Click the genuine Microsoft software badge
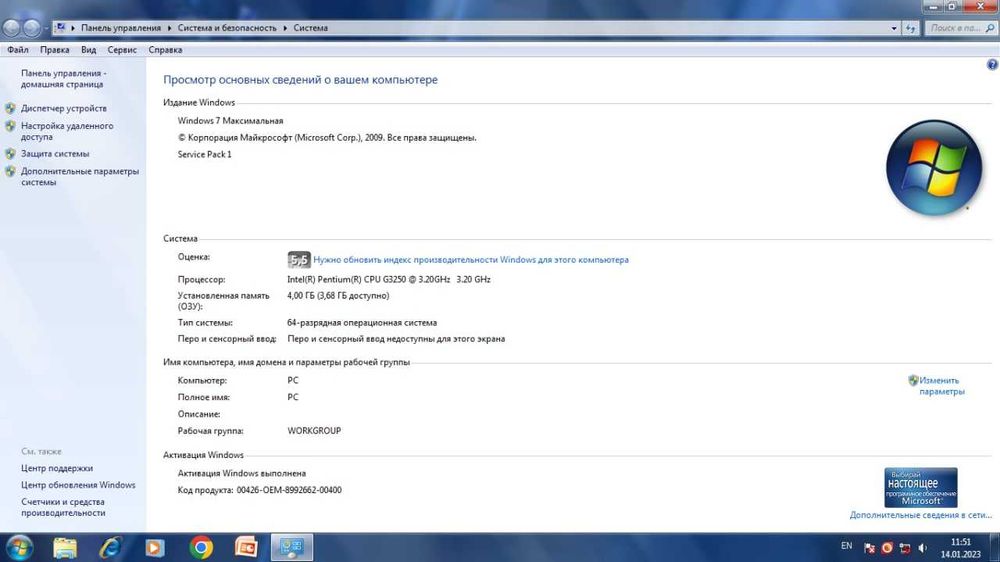1000x562 pixels. pos(920,487)
